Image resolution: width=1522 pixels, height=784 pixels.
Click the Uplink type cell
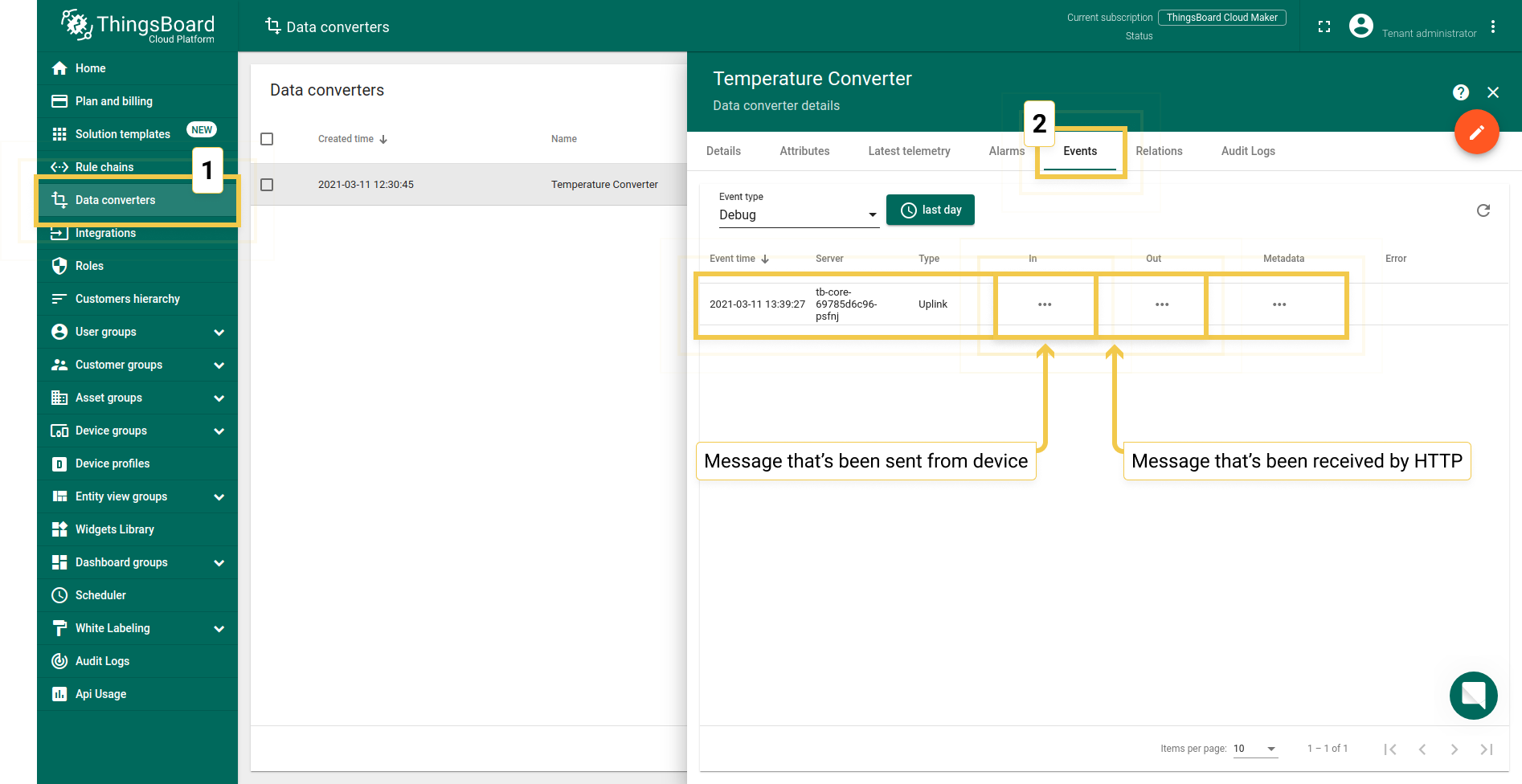[933, 304]
